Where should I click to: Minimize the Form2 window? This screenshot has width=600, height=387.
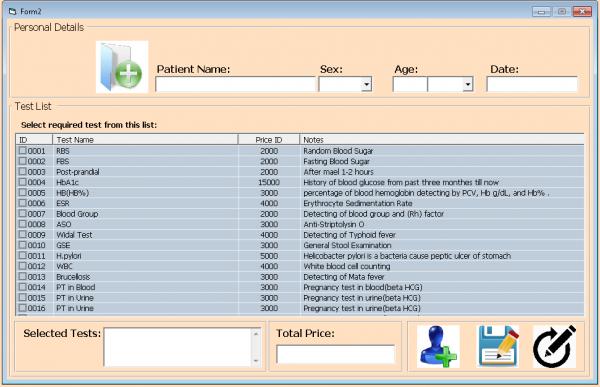[x=541, y=12]
